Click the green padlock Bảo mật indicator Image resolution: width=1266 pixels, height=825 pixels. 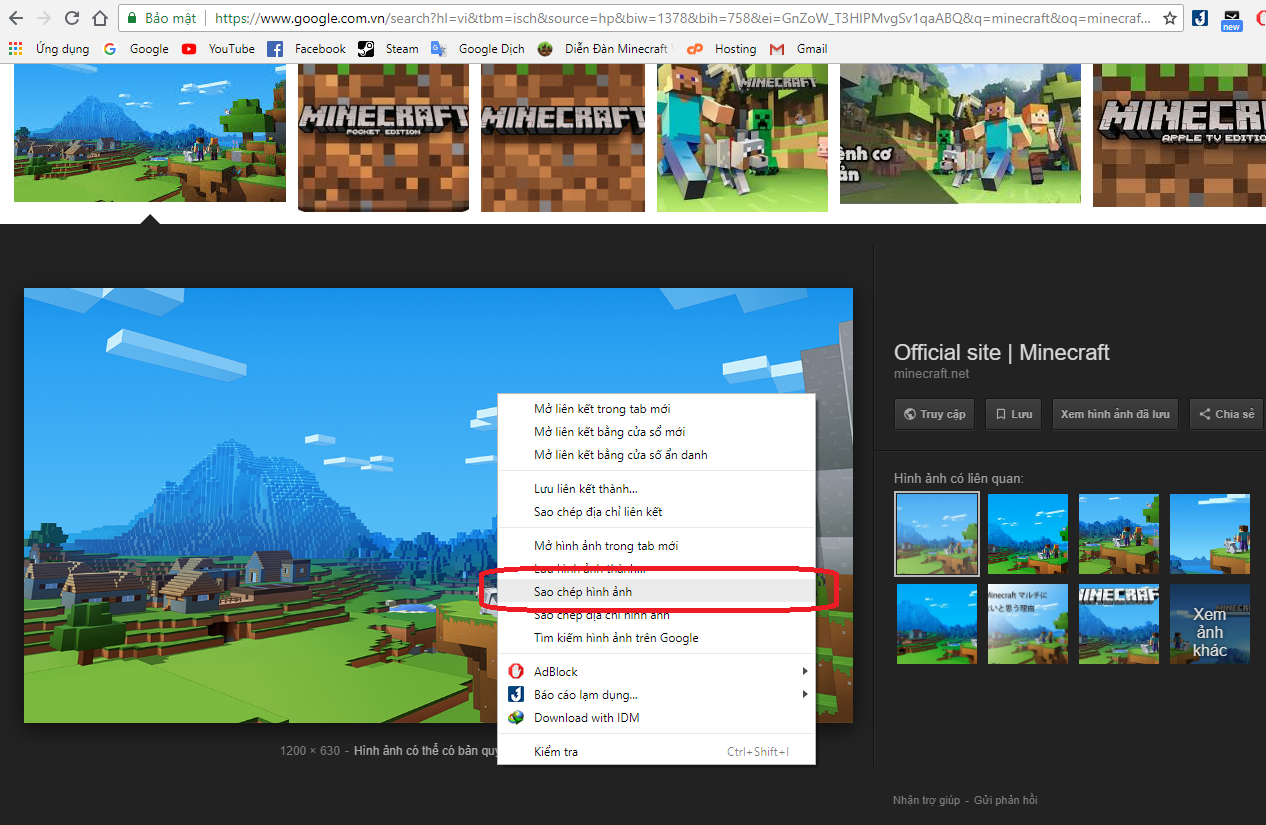(x=160, y=18)
